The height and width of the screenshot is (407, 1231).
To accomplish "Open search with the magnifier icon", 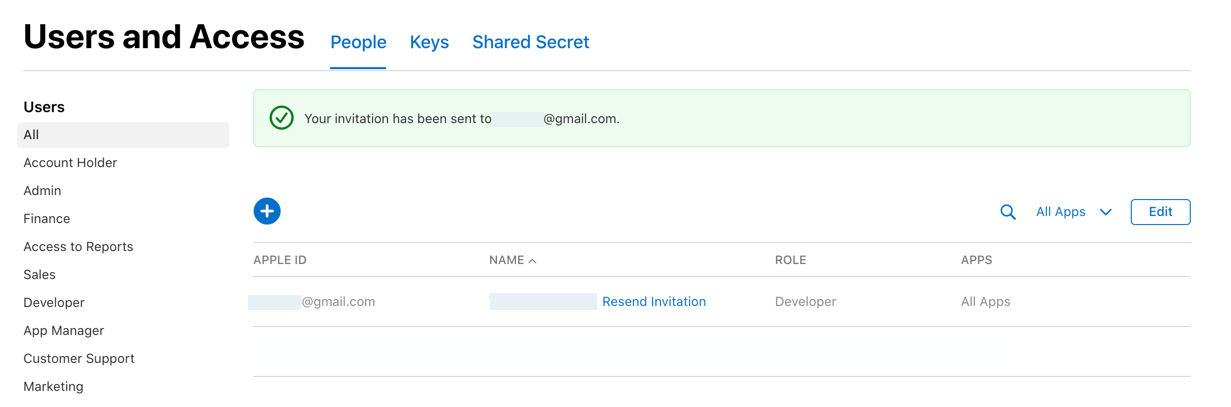I will click(1008, 212).
